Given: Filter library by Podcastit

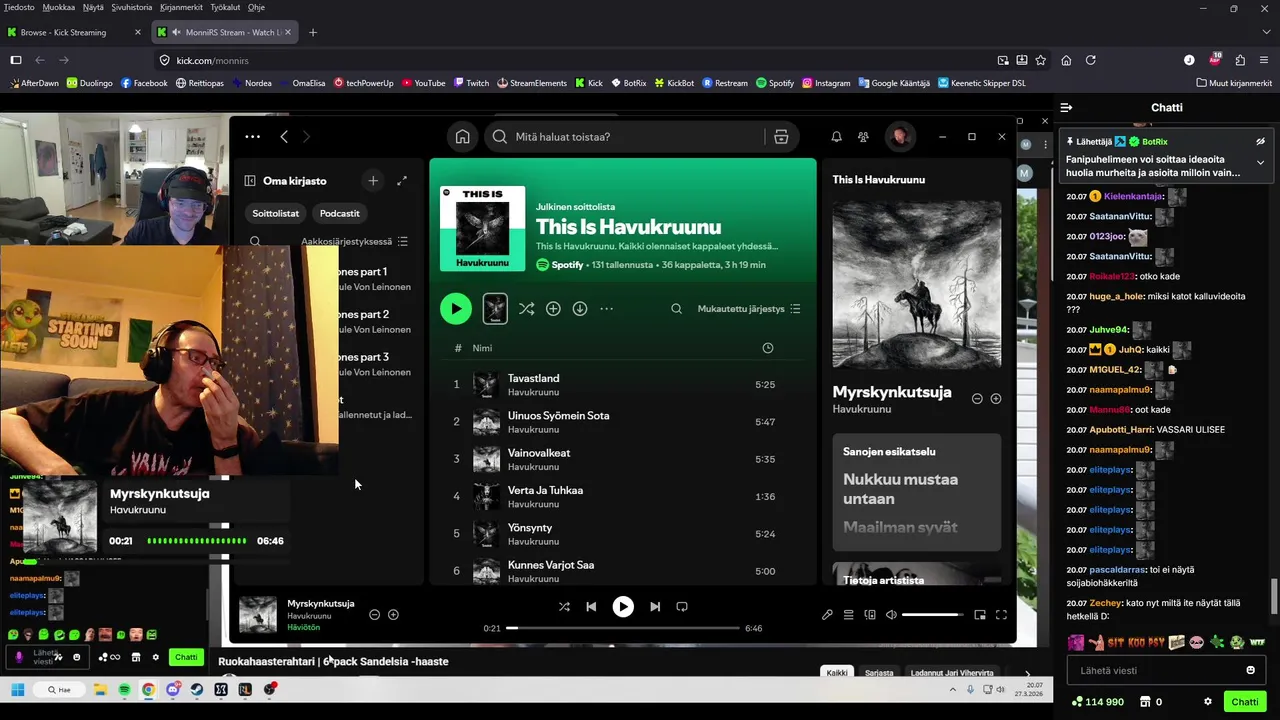Looking at the screenshot, I should click(x=340, y=213).
